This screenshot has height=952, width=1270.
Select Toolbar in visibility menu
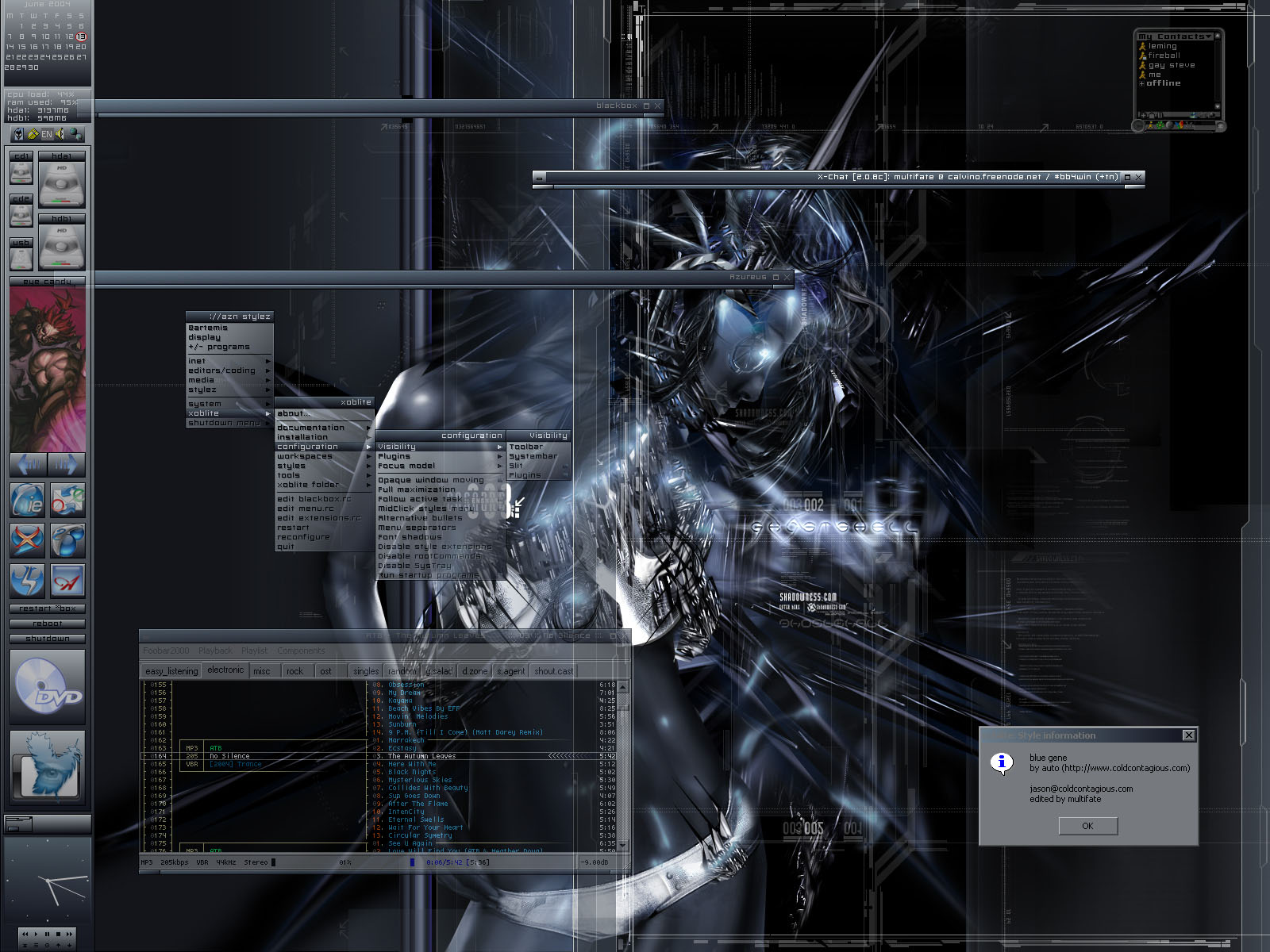click(538, 447)
